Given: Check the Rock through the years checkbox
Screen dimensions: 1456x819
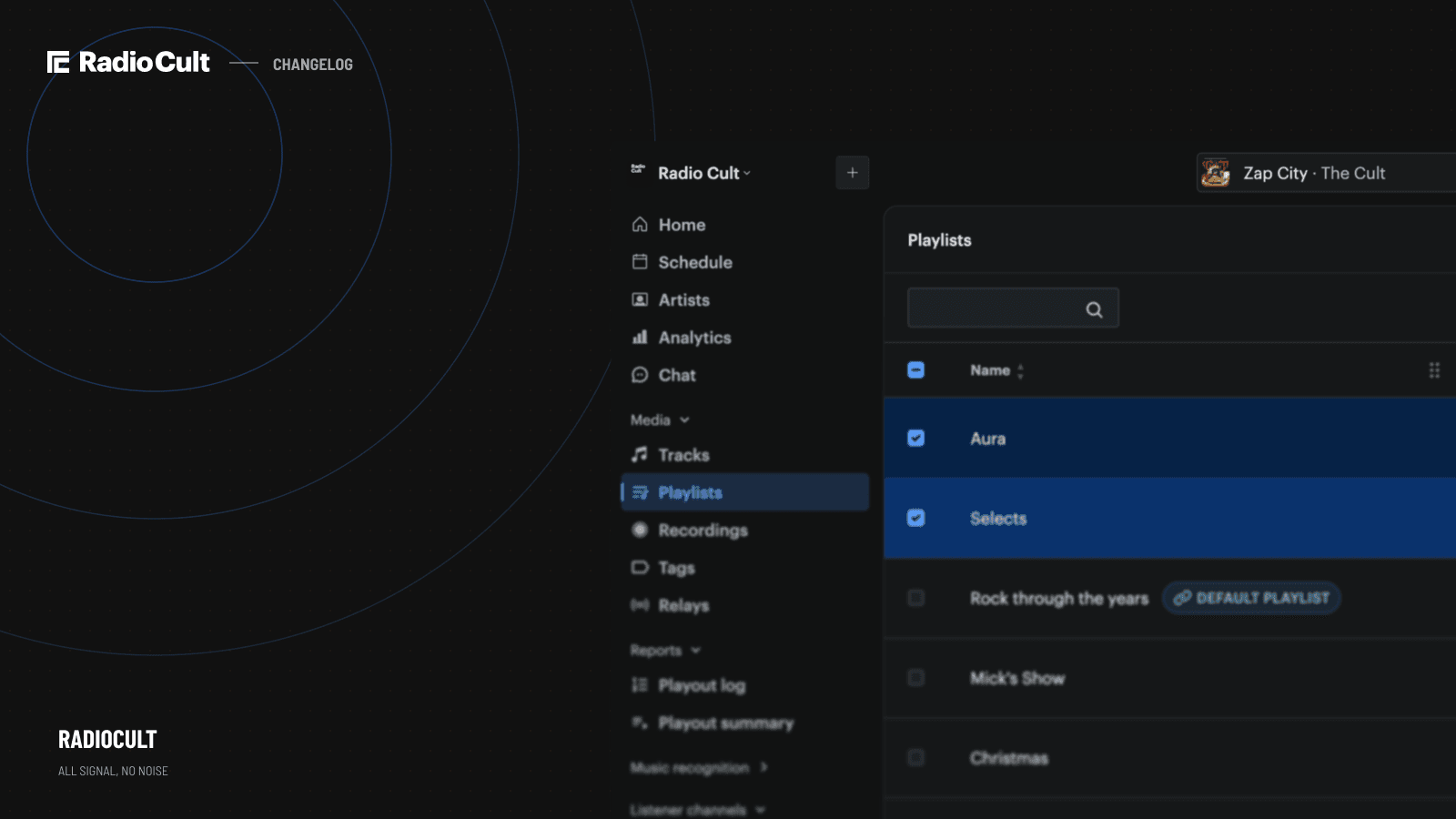Looking at the screenshot, I should [916, 598].
